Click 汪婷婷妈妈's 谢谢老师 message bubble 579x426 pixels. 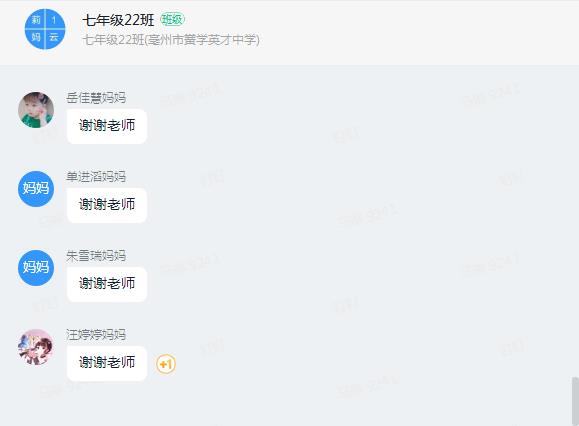pyautogui.click(x=107, y=363)
